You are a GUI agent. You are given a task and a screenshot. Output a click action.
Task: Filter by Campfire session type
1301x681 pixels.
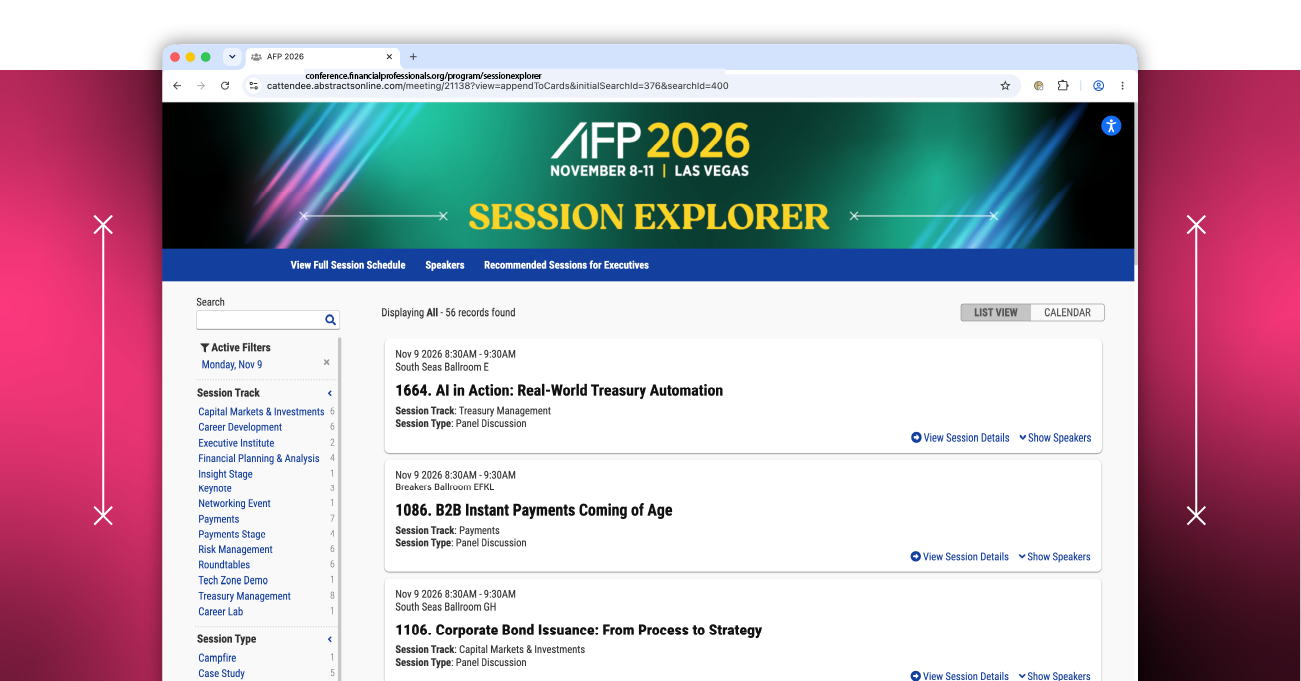pyautogui.click(x=217, y=658)
